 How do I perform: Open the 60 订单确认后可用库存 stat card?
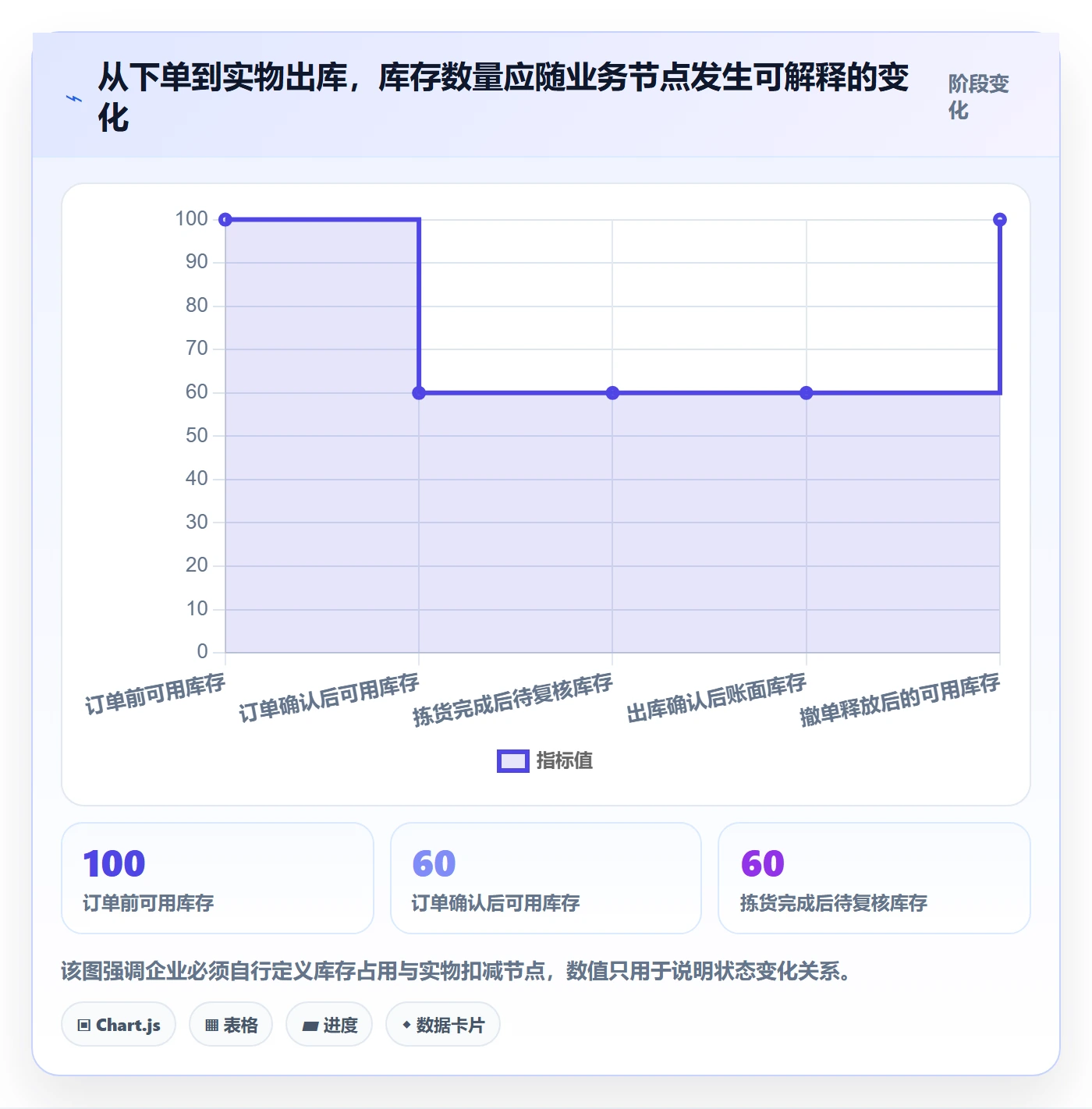[x=546, y=878]
